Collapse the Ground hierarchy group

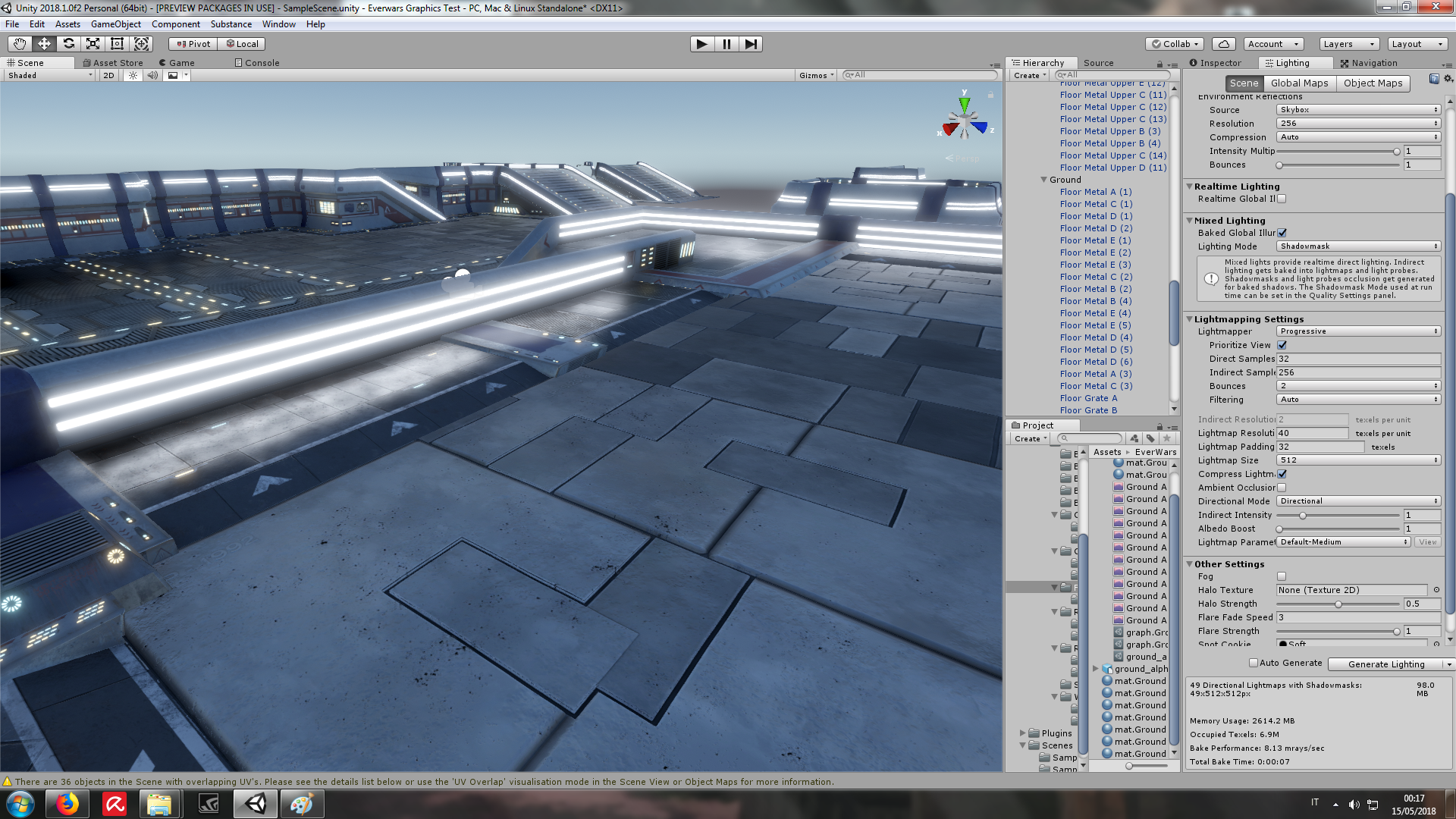pos(1043,180)
